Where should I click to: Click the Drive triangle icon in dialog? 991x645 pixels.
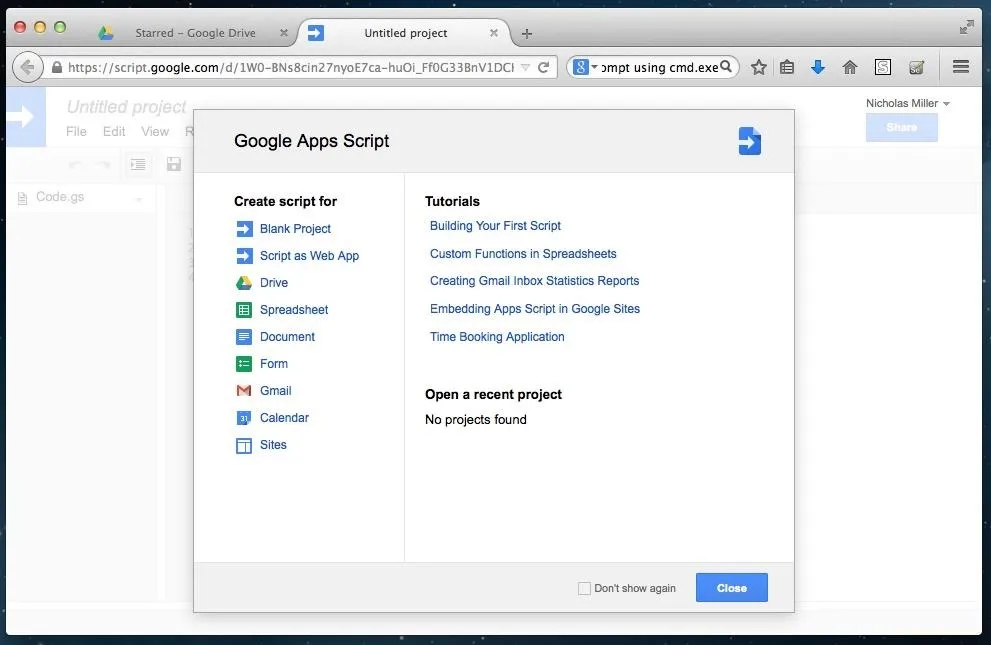[244, 283]
